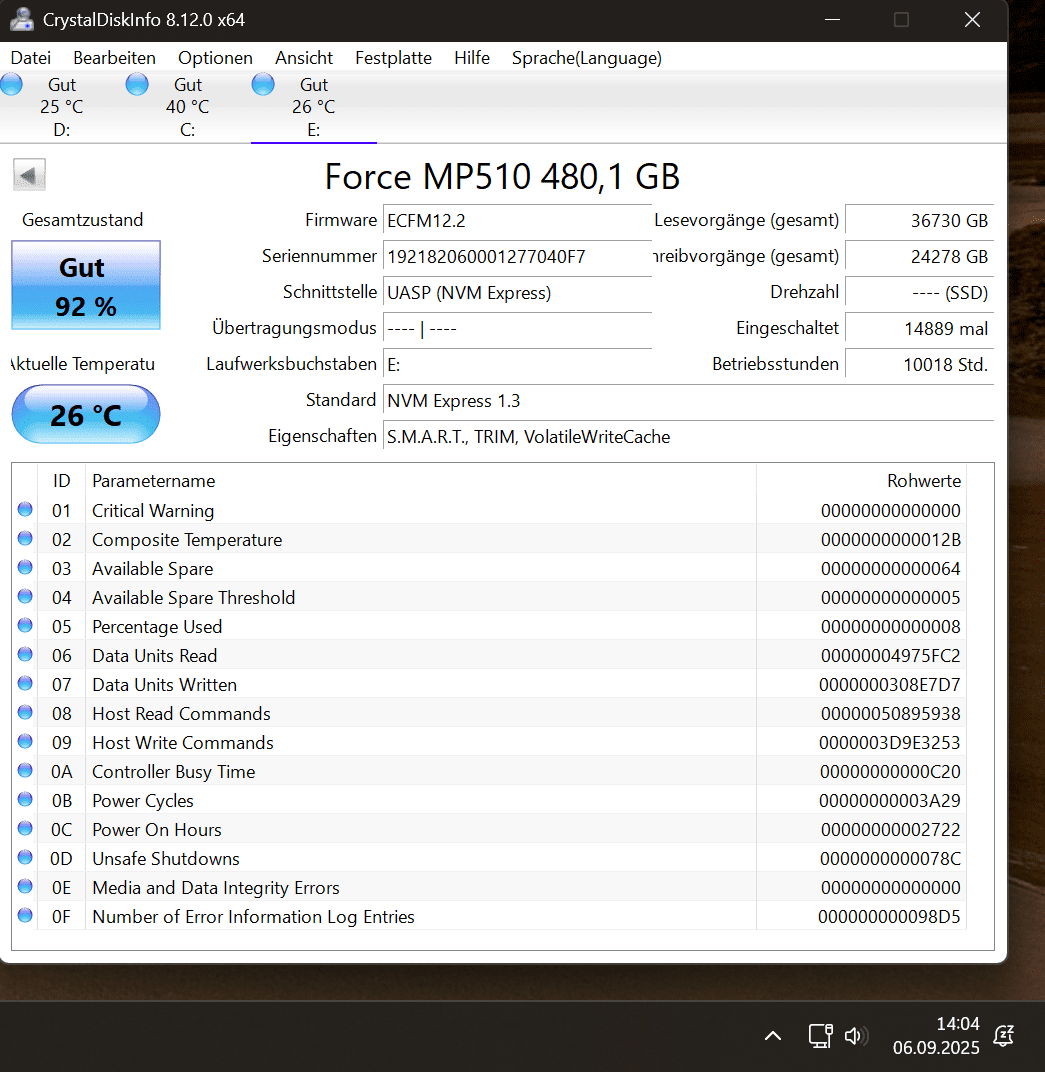Click status orb of Available Spare row

(25, 567)
